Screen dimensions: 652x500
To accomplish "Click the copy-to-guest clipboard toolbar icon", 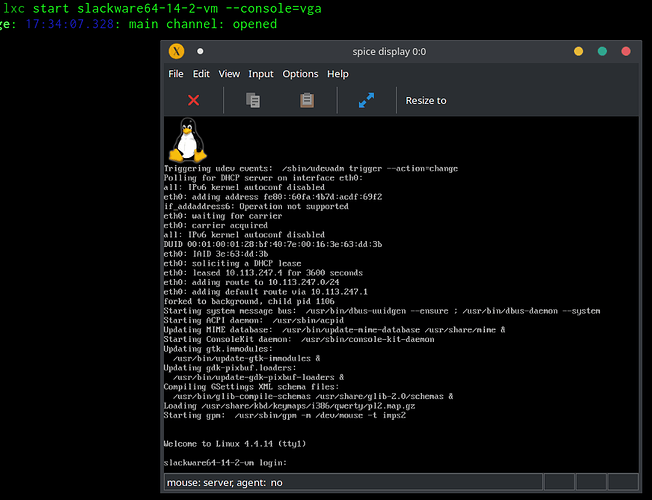I will coord(253,100).
